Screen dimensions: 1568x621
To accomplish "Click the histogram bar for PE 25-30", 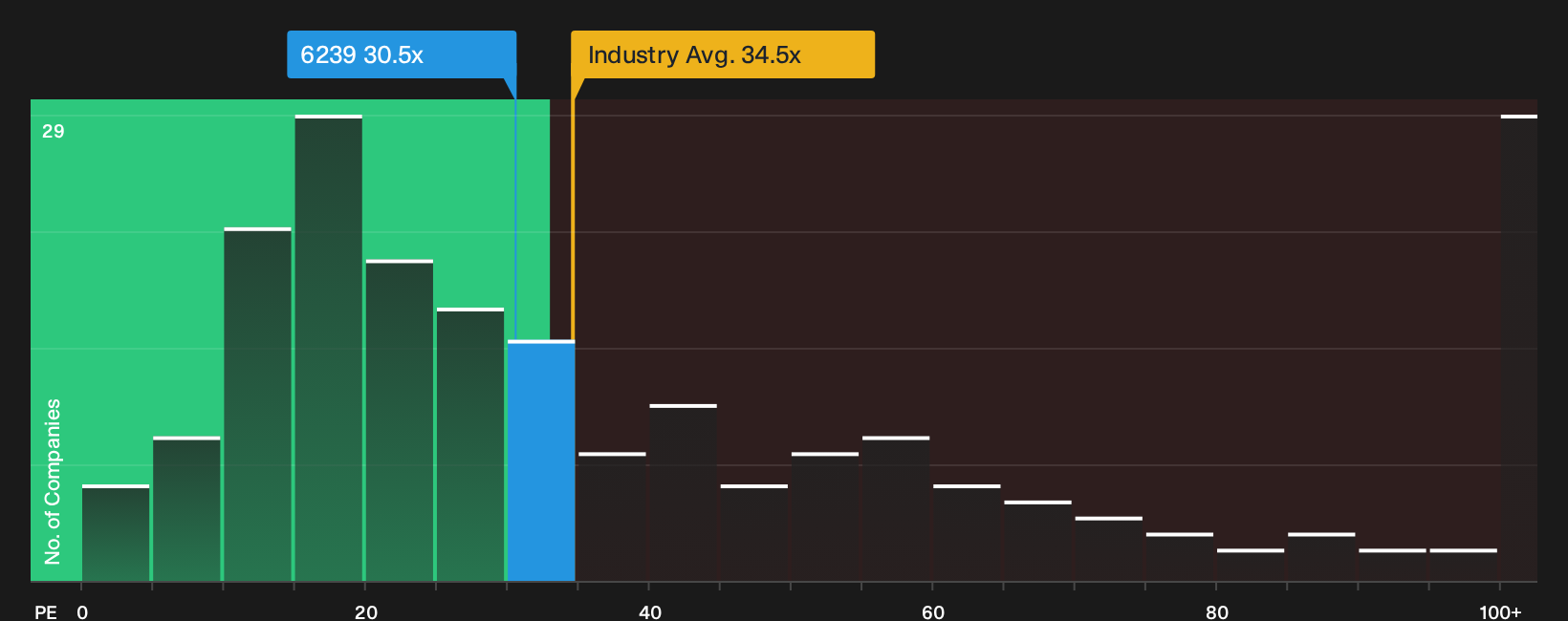I will click(x=470, y=444).
